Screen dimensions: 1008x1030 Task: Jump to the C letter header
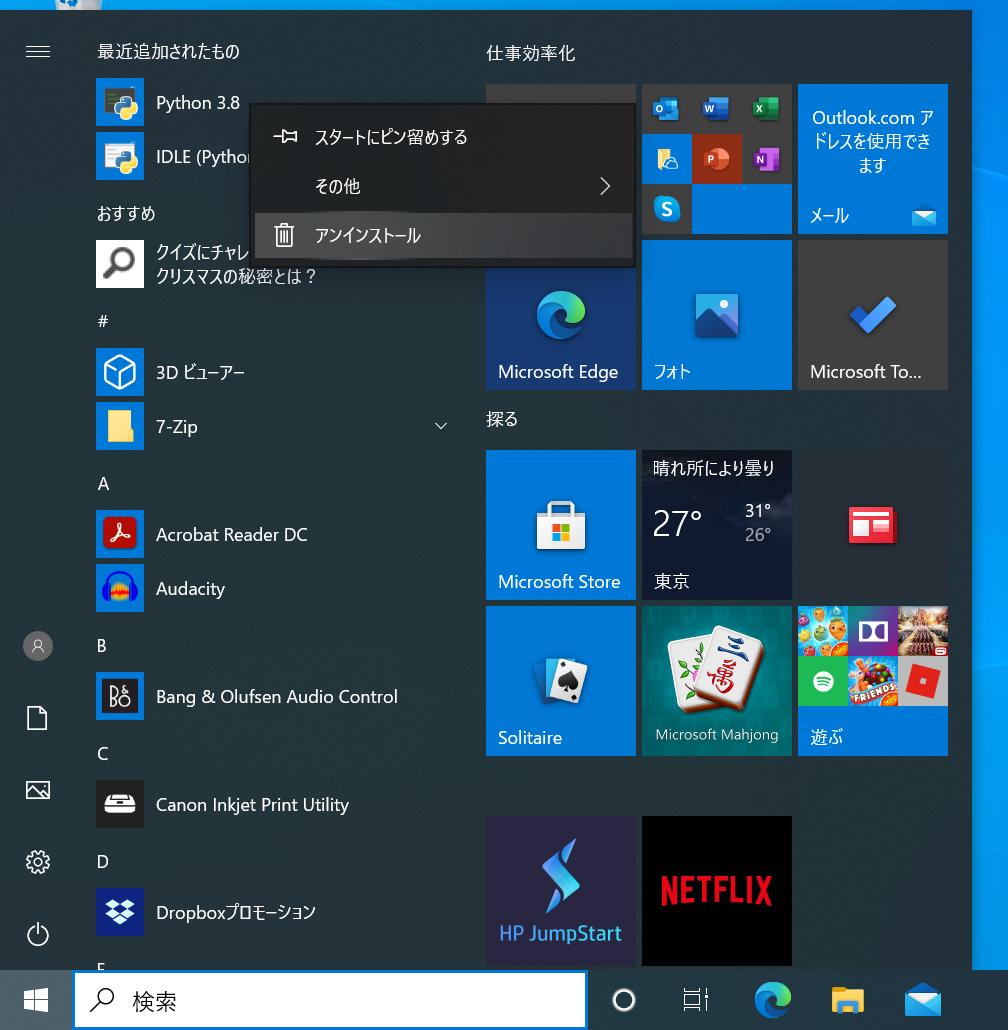(102, 753)
